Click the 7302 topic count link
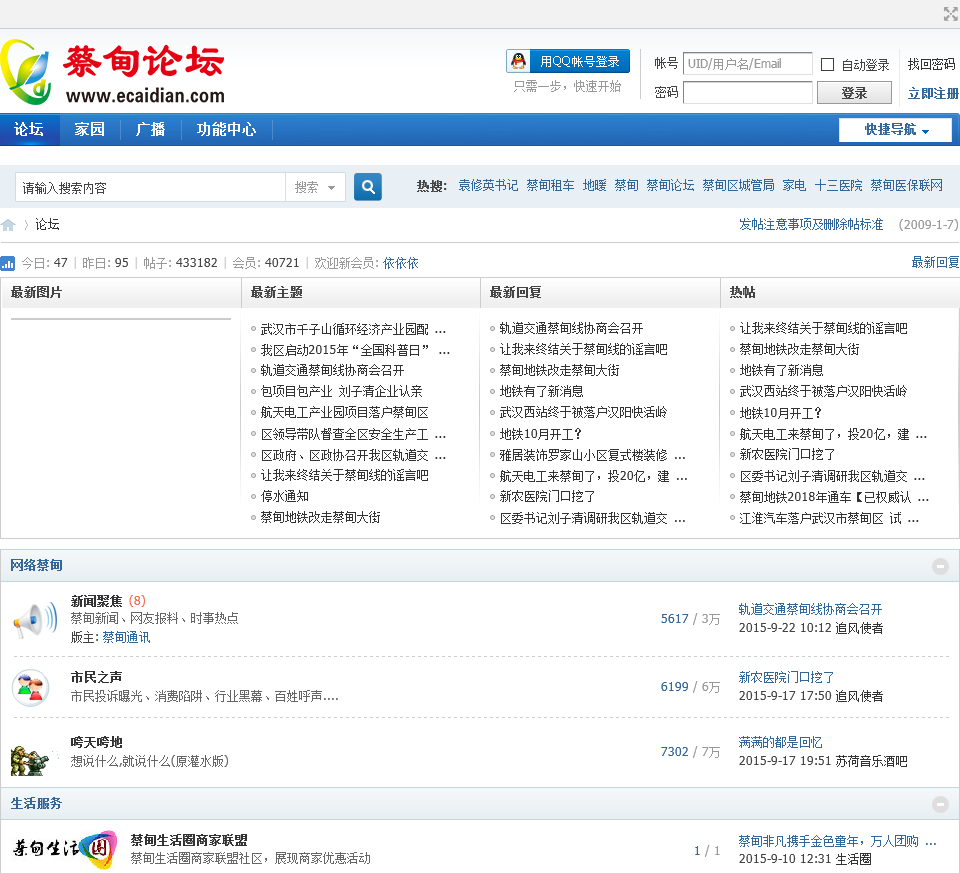 (x=675, y=752)
